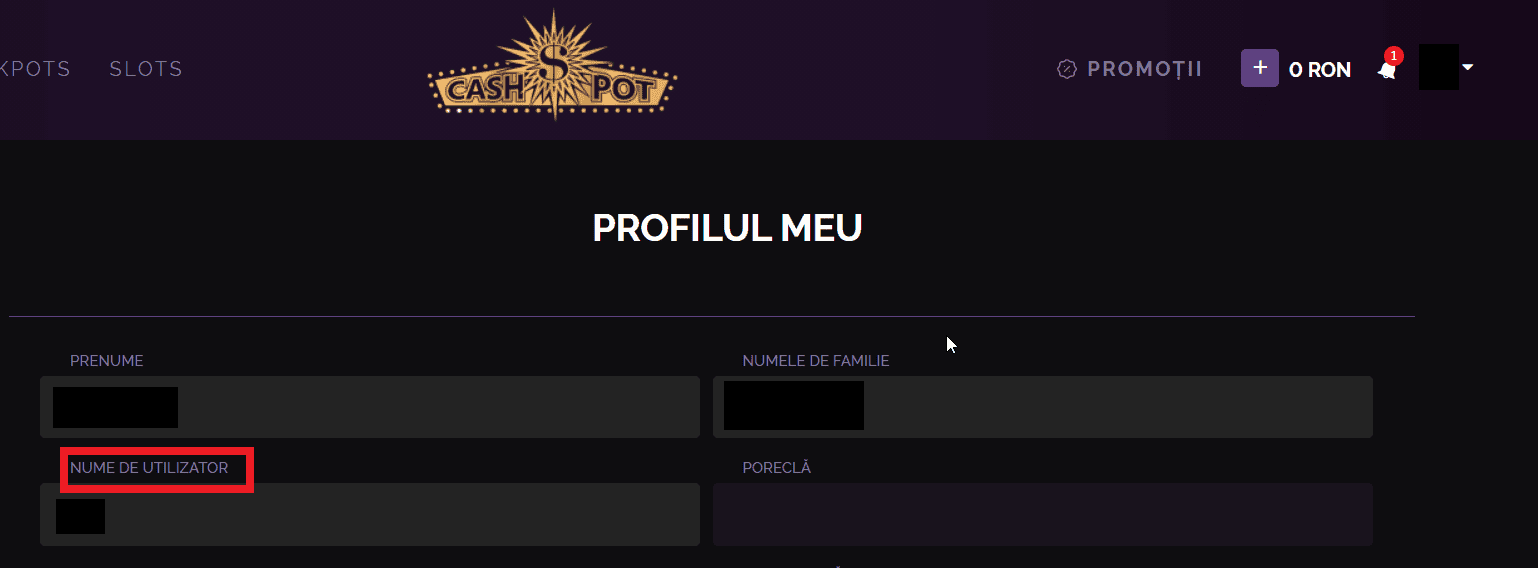Click the PRENUME label

pyautogui.click(x=107, y=361)
